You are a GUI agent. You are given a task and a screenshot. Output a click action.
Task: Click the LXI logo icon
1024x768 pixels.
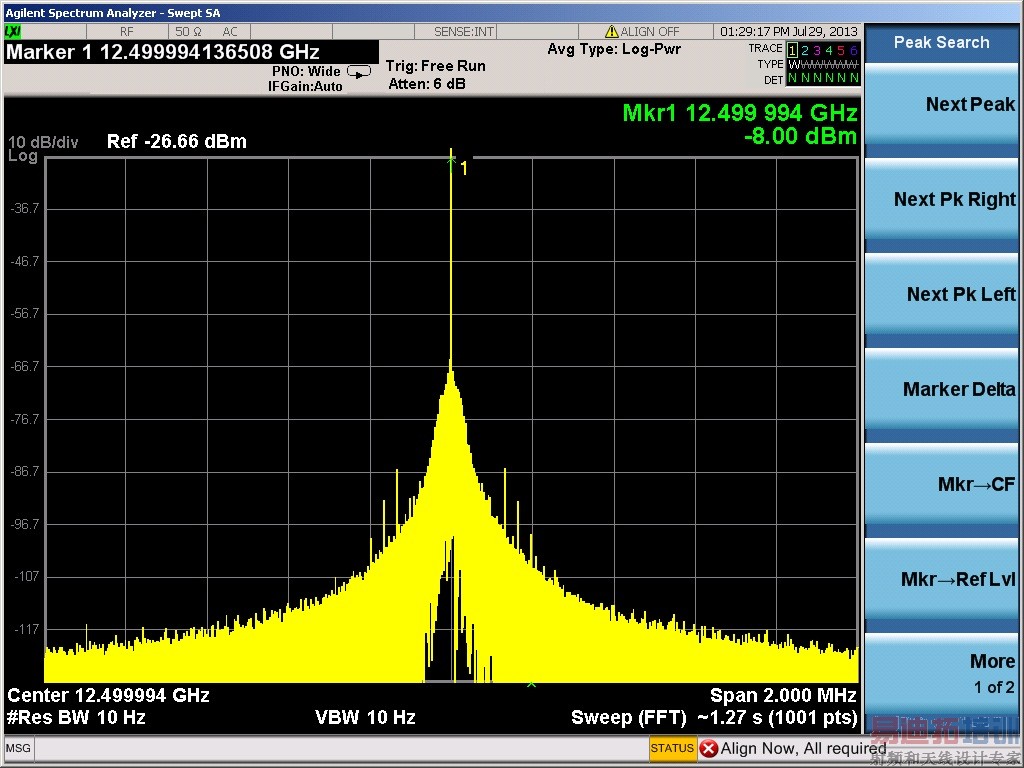click(x=13, y=32)
